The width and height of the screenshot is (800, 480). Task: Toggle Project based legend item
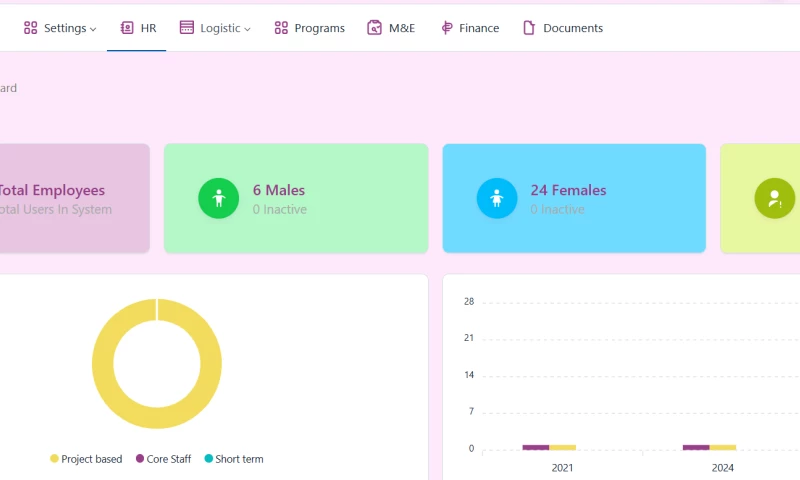click(86, 459)
